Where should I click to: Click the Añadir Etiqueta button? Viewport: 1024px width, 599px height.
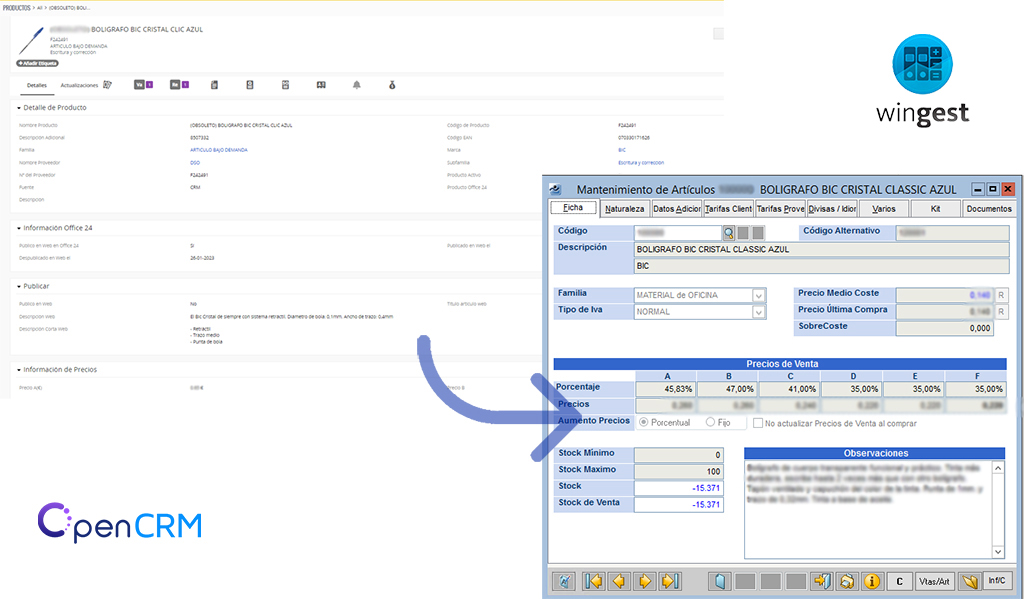(37, 63)
